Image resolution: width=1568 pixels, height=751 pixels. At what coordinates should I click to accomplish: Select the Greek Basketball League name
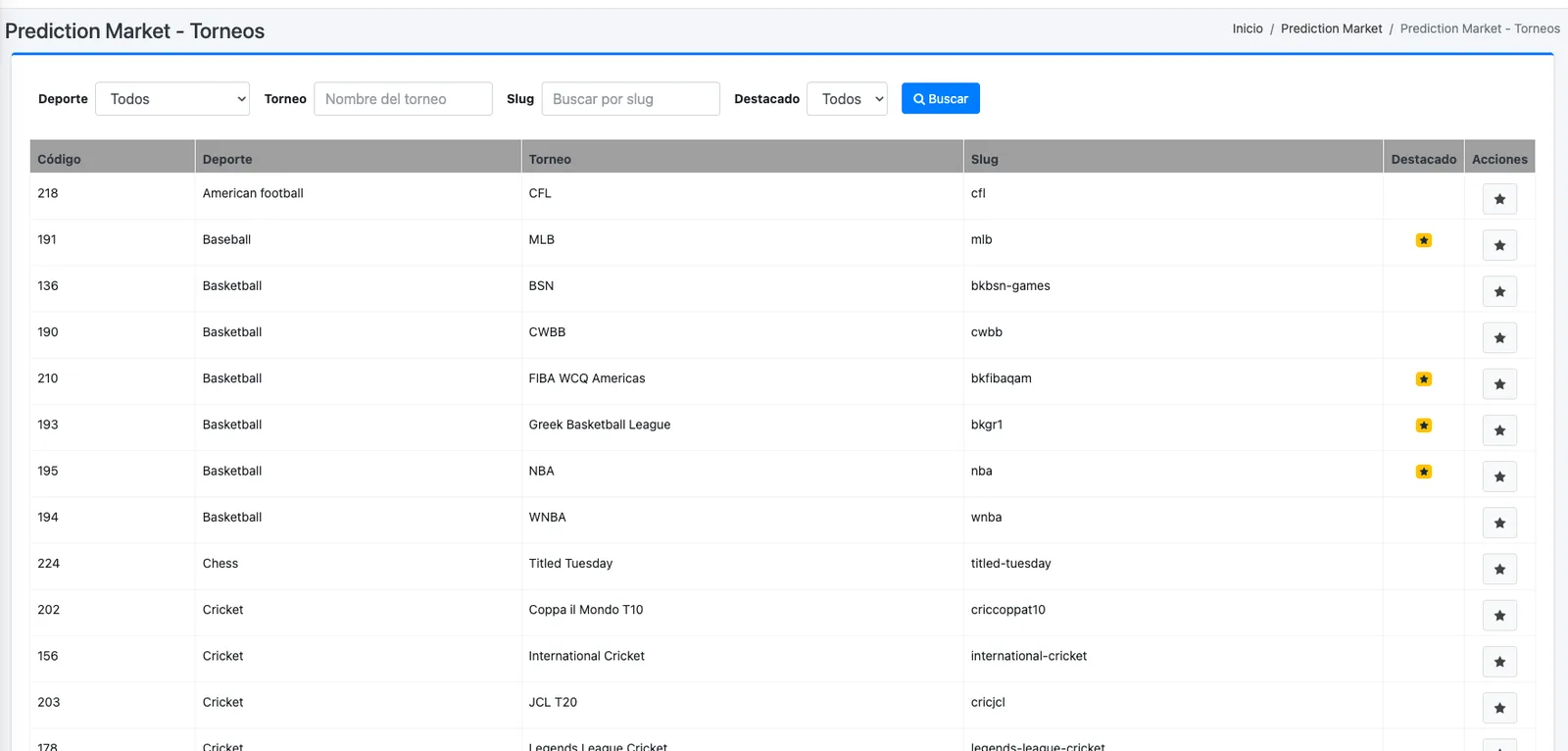coord(600,425)
